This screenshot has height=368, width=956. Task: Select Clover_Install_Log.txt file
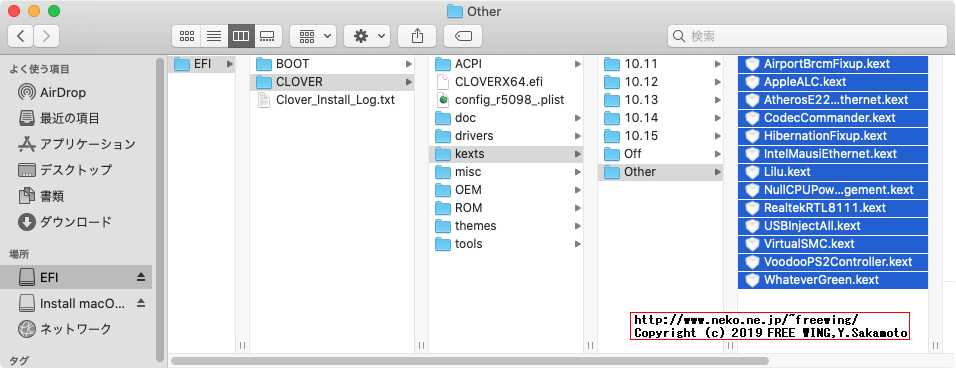pyautogui.click(x=332, y=99)
